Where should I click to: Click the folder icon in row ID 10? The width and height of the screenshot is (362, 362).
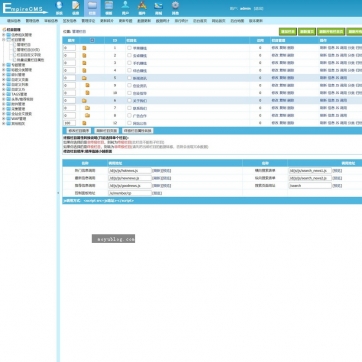click(x=87, y=93)
